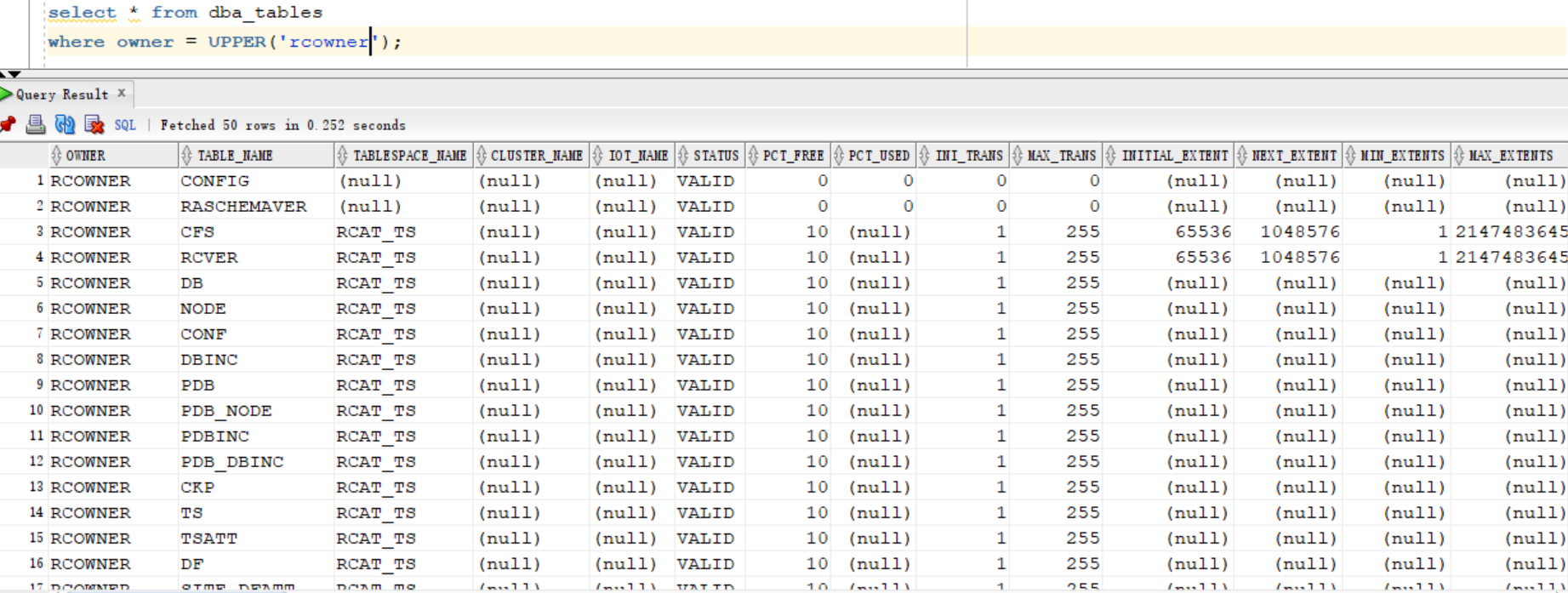Image resolution: width=1568 pixels, height=593 pixels.
Task: Click the printer icon in result toolbar
Action: (36, 125)
